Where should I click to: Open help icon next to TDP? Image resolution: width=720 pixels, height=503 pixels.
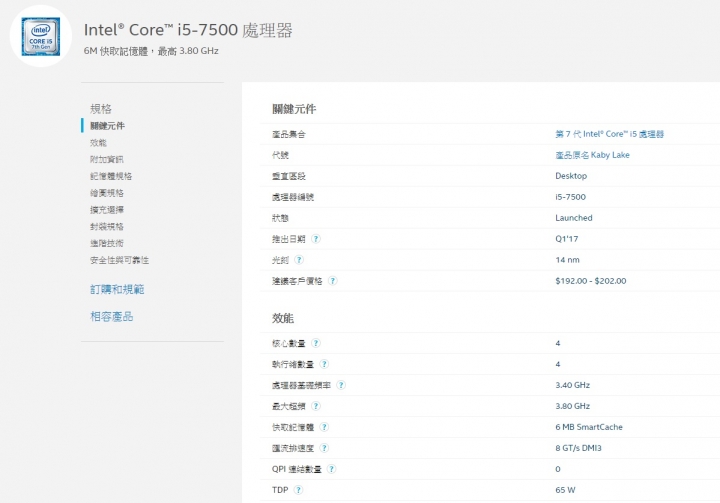point(298,490)
